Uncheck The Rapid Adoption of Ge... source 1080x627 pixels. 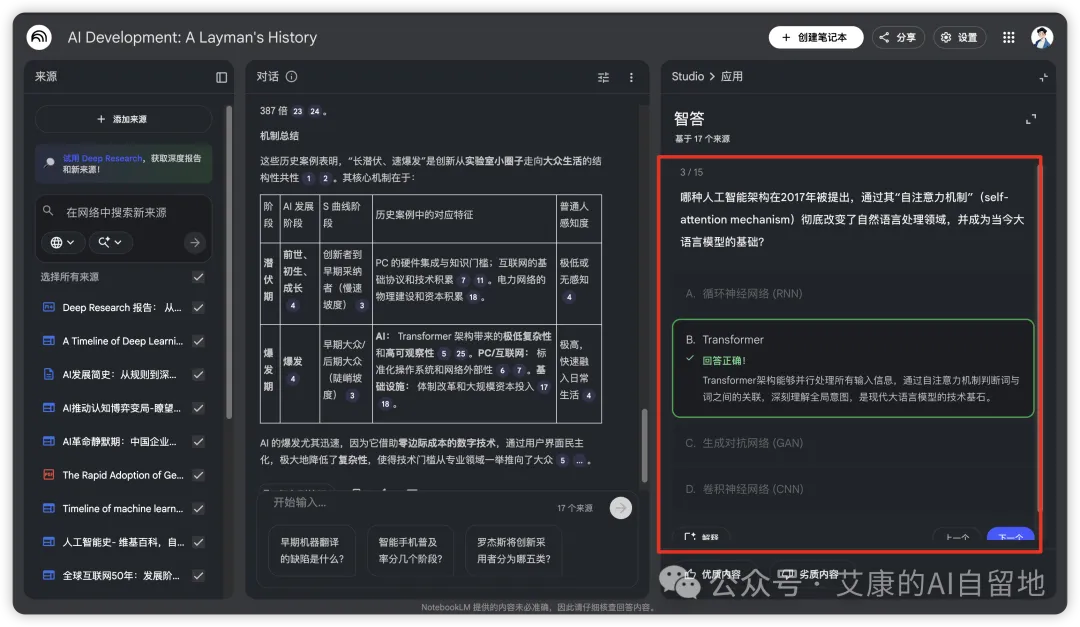point(198,475)
